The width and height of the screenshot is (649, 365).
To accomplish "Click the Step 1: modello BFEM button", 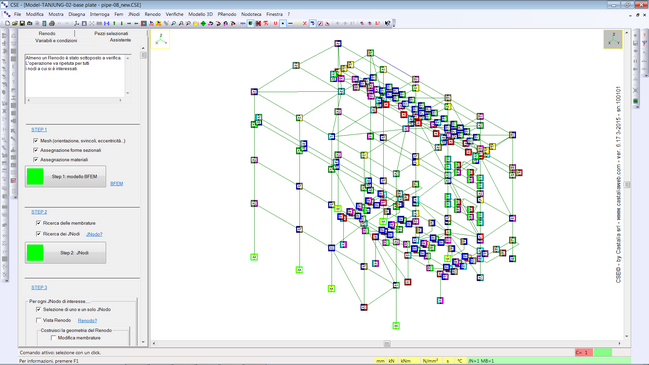I will point(65,176).
